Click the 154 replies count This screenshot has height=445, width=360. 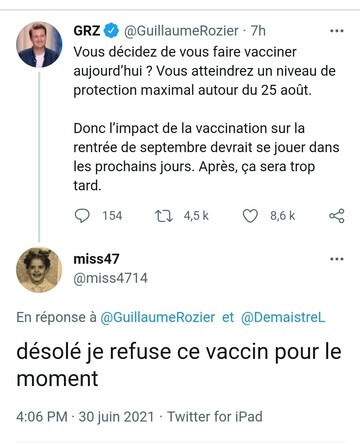pos(112,216)
